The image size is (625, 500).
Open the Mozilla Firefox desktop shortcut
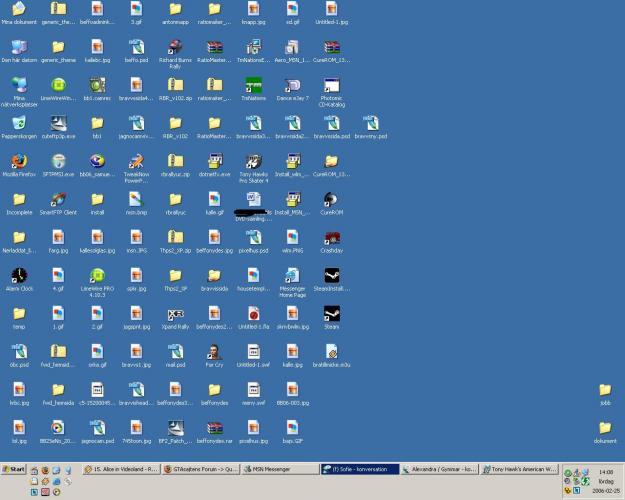[x=18, y=161]
